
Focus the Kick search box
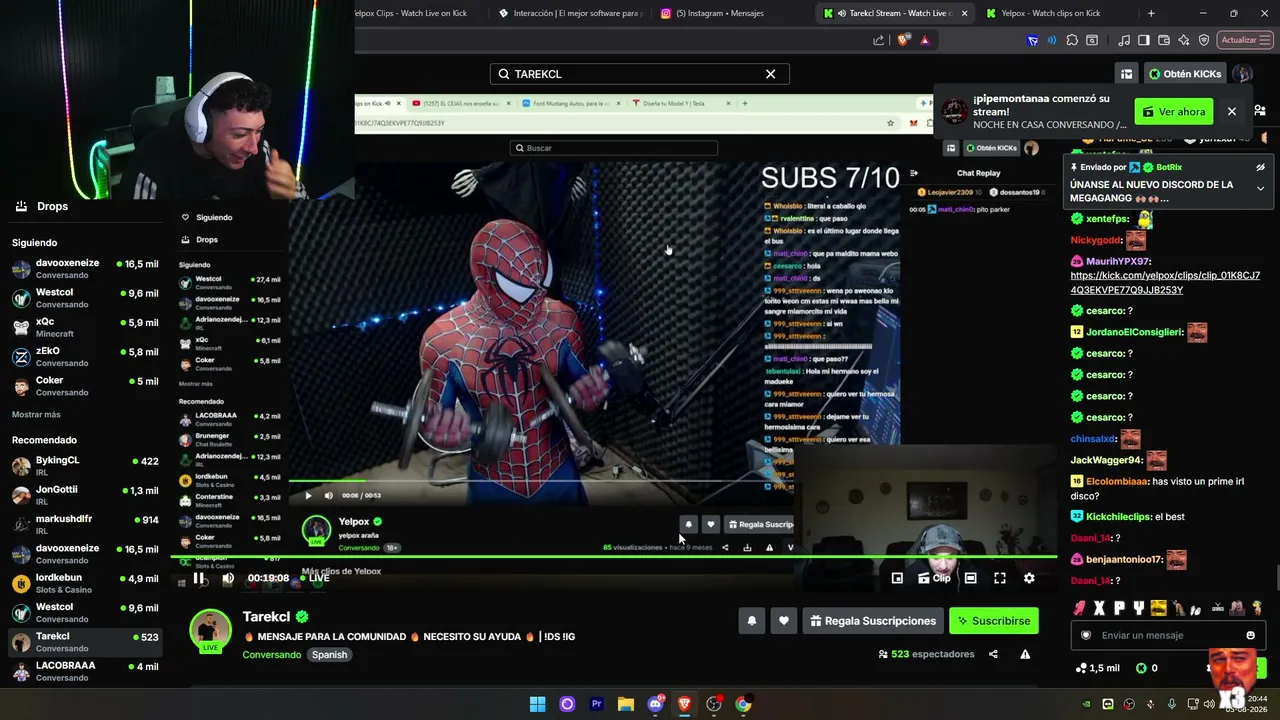pos(638,74)
